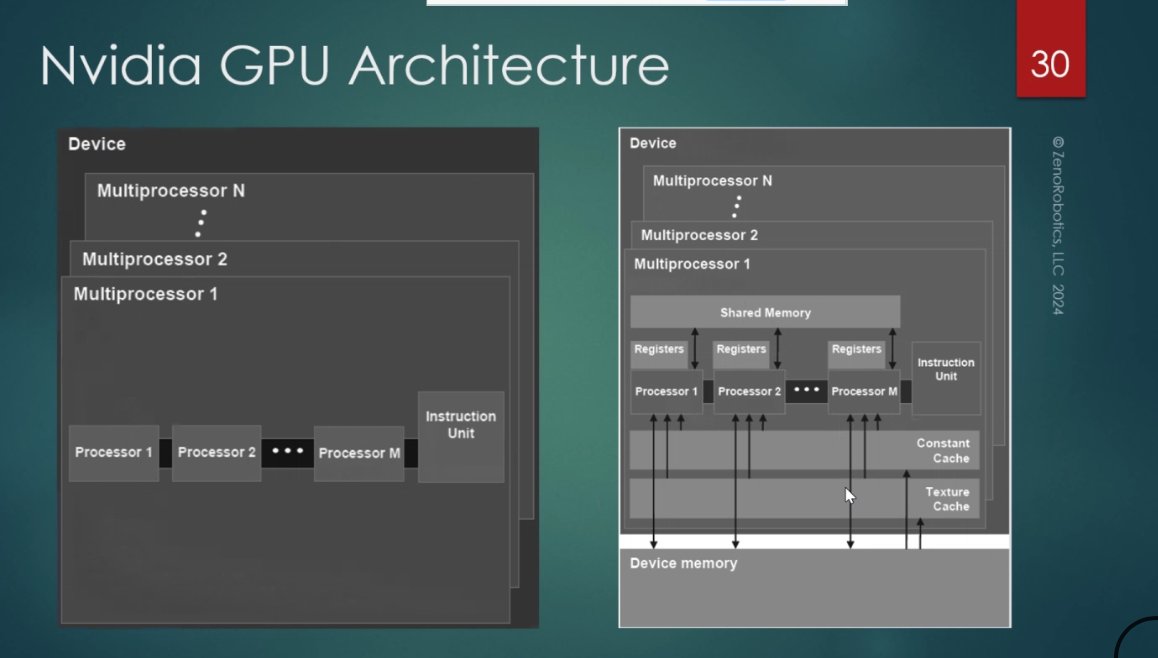Select Registers box above Processor M
Screen dimensions: 1158x658
pos(857,350)
